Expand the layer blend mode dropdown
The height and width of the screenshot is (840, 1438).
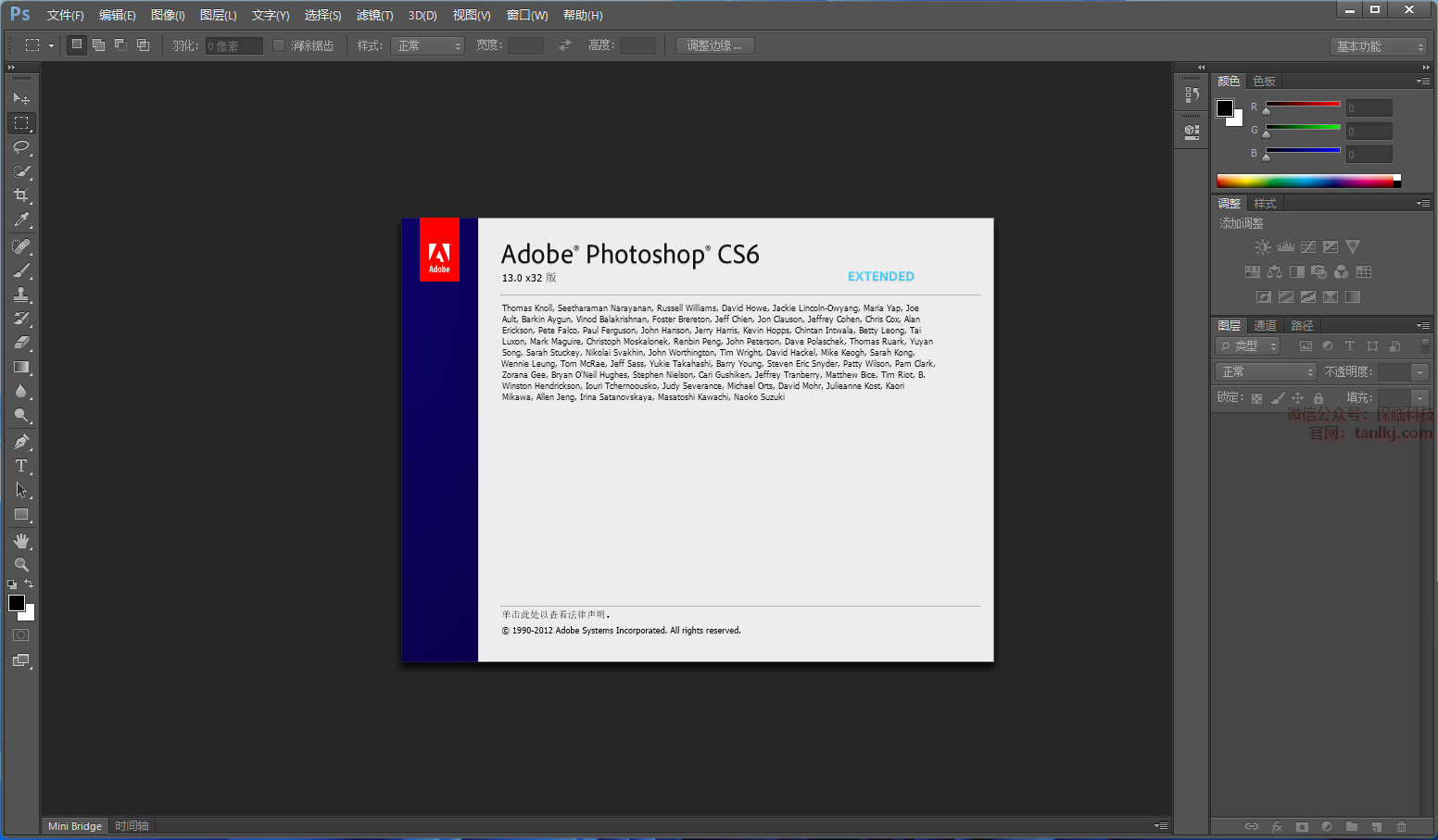[x=1266, y=371]
